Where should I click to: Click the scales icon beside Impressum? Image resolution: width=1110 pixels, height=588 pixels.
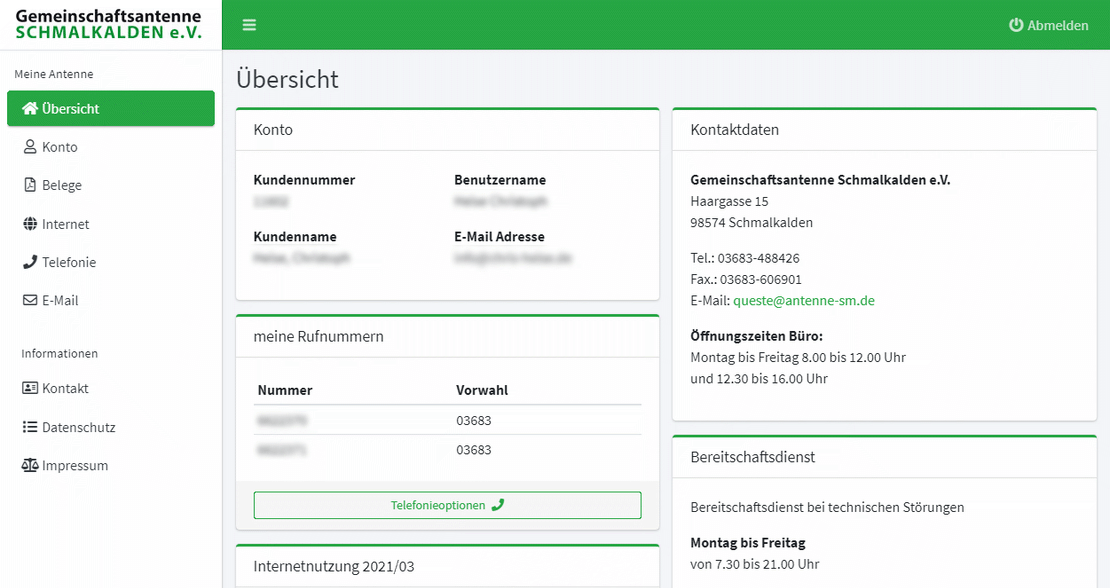(x=30, y=465)
